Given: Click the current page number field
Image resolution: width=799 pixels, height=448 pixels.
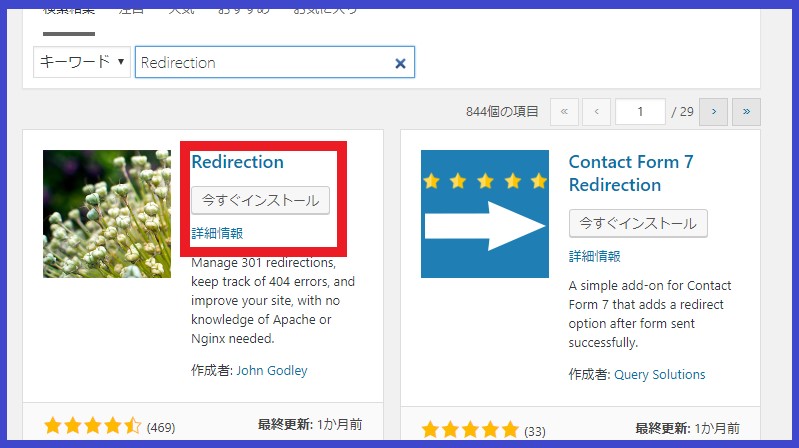Looking at the screenshot, I should pos(640,112).
